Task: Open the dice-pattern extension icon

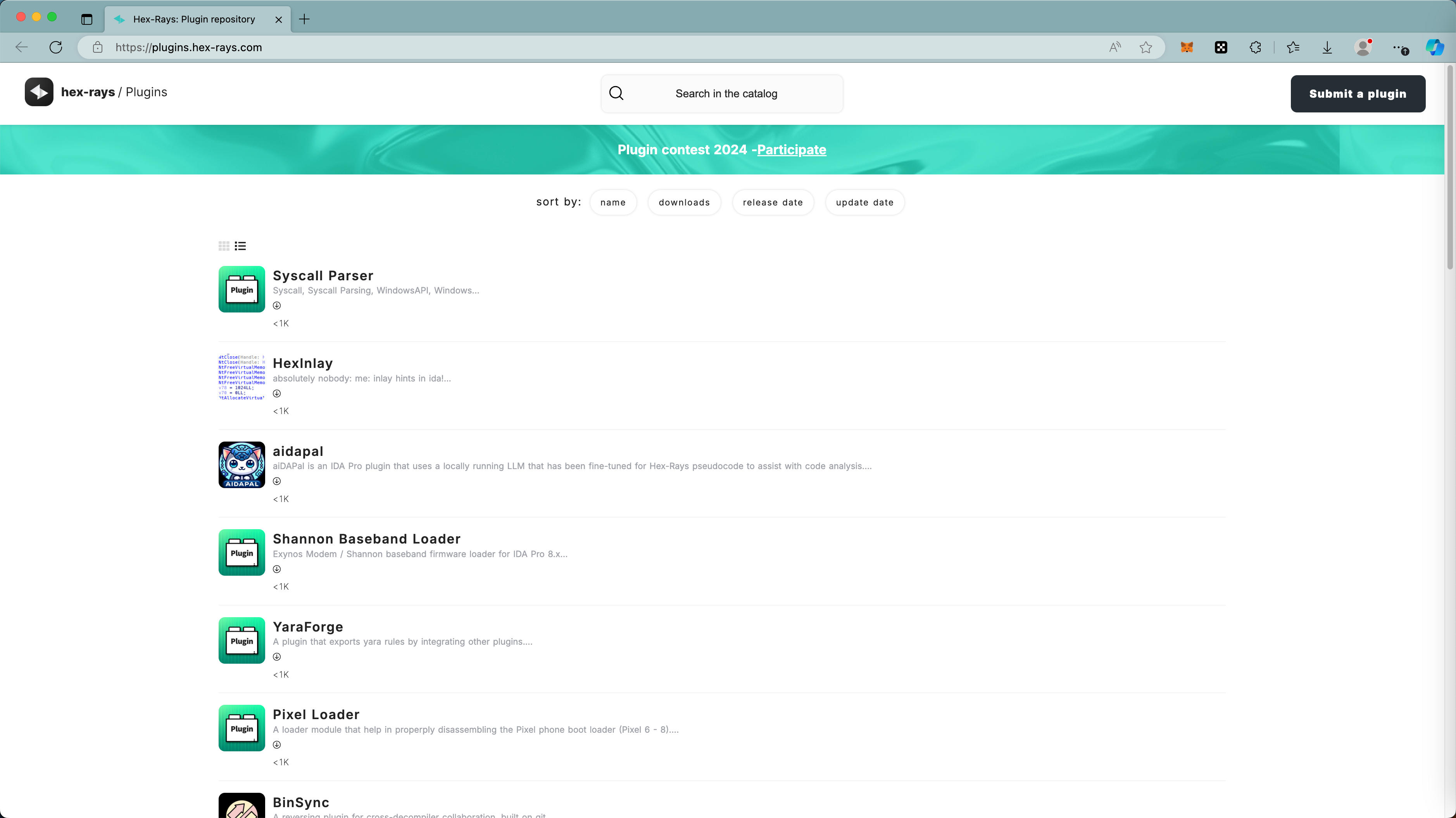Action: pos(1221,47)
